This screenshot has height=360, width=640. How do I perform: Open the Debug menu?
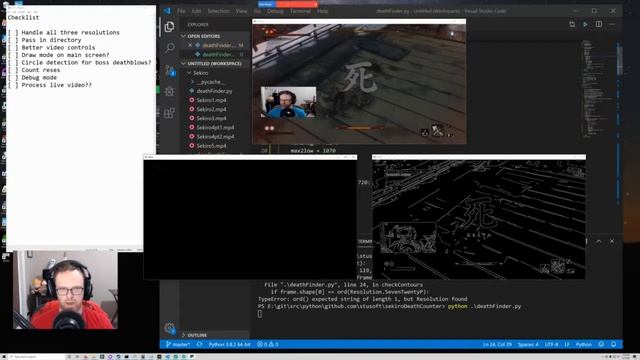pos(276,11)
